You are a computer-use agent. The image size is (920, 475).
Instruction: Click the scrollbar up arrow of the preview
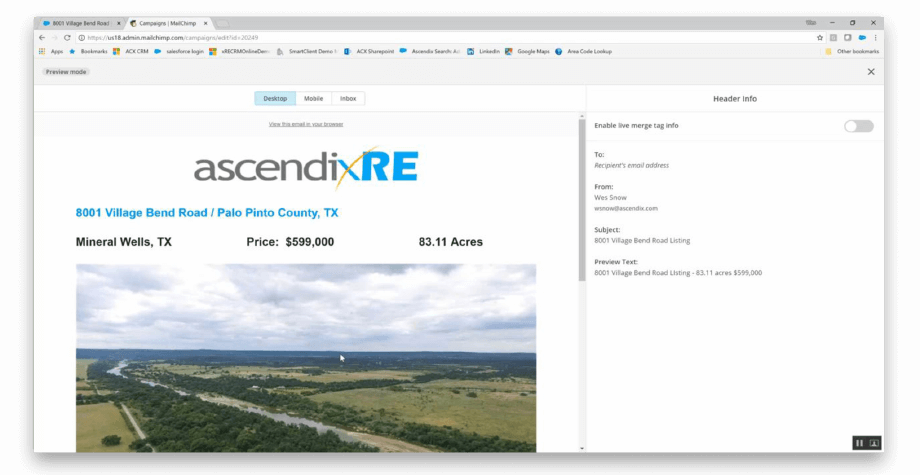[582, 116]
